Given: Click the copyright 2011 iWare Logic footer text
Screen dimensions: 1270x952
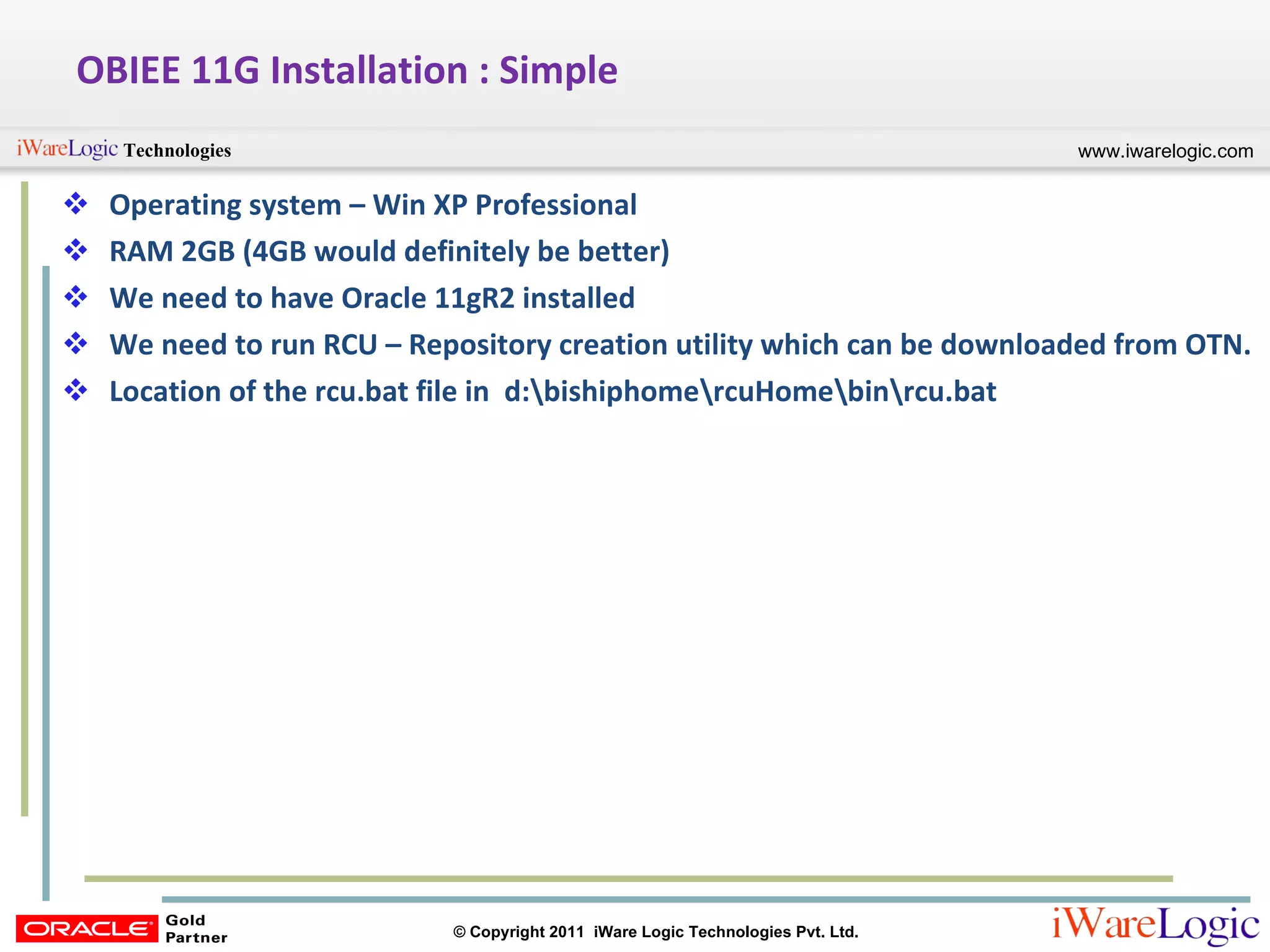Looking at the screenshot, I should tap(655, 932).
